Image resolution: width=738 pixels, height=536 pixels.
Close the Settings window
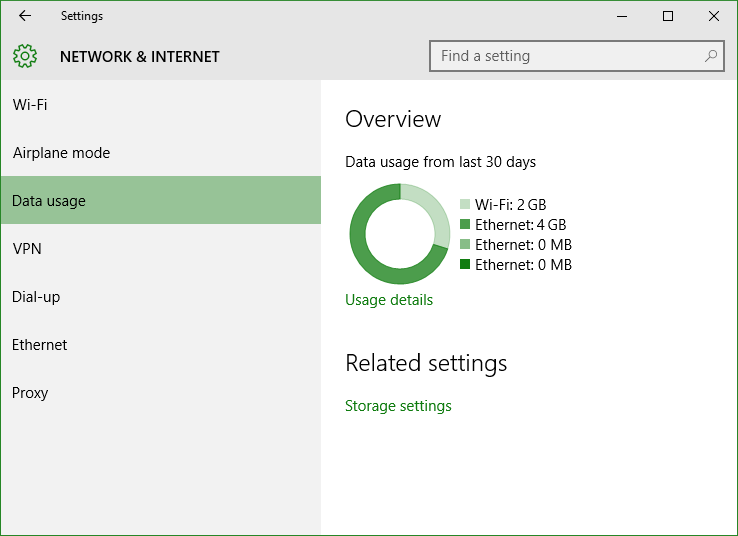coord(714,16)
